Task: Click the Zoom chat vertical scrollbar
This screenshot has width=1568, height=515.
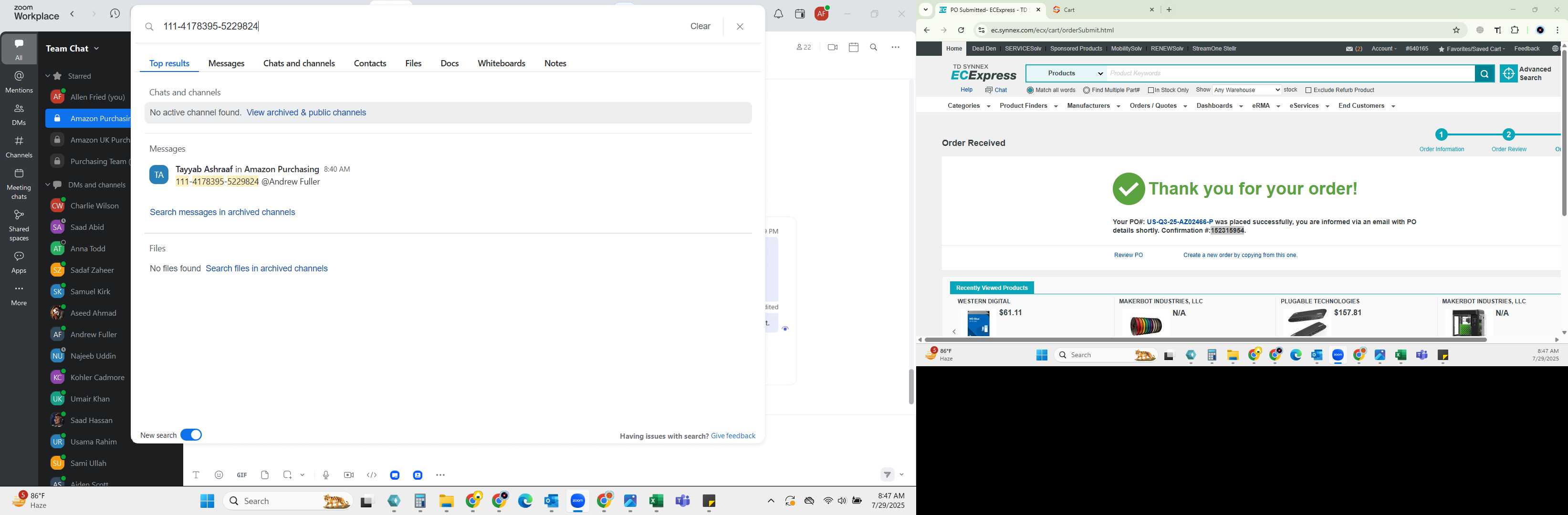Action: tap(910, 387)
